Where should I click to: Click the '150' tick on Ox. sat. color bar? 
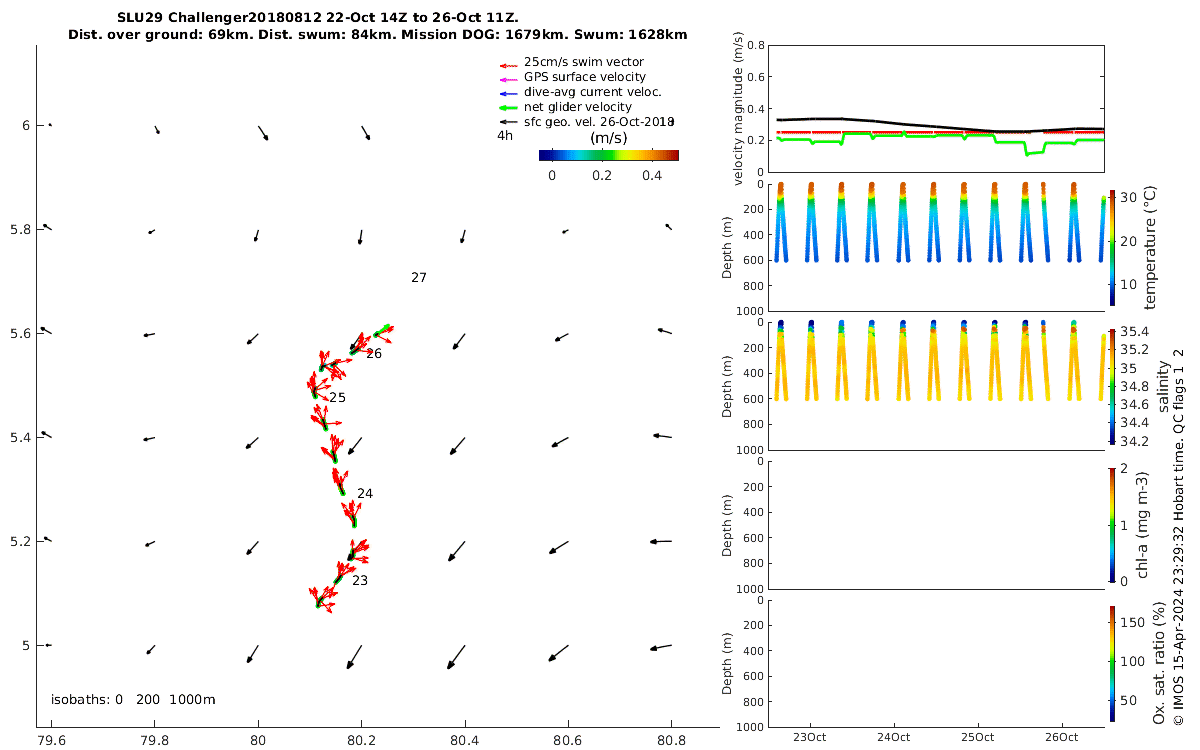[1130, 622]
